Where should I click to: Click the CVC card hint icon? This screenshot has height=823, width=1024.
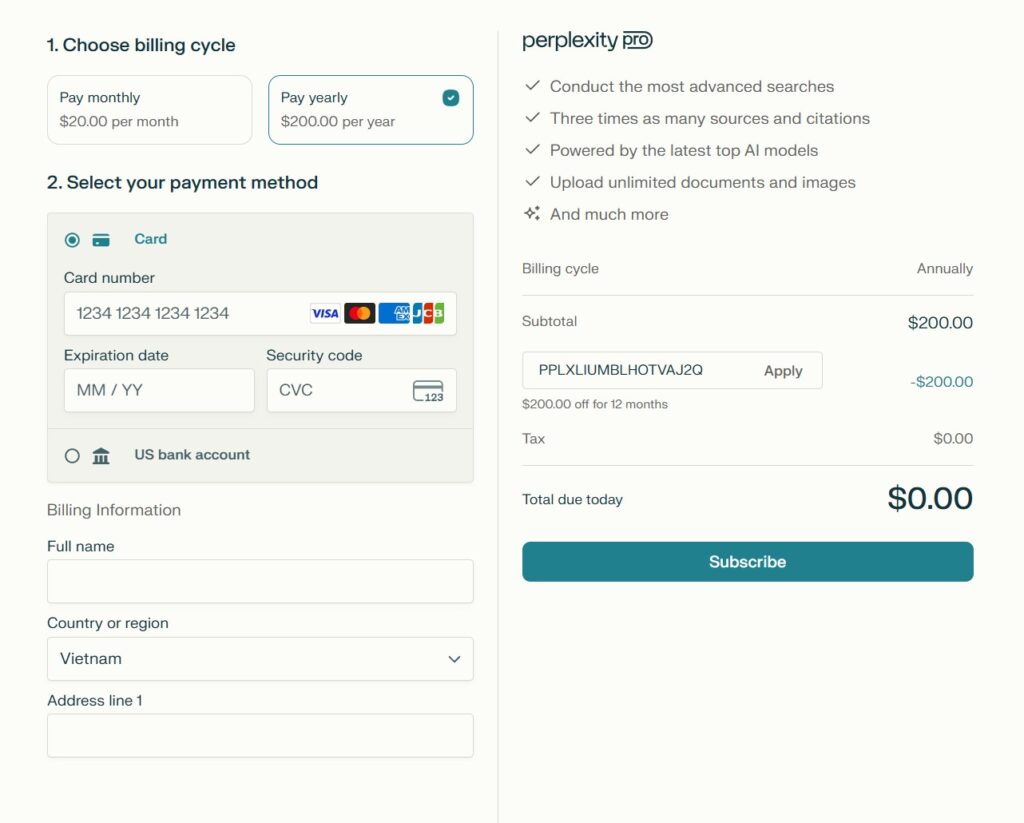[x=428, y=391]
